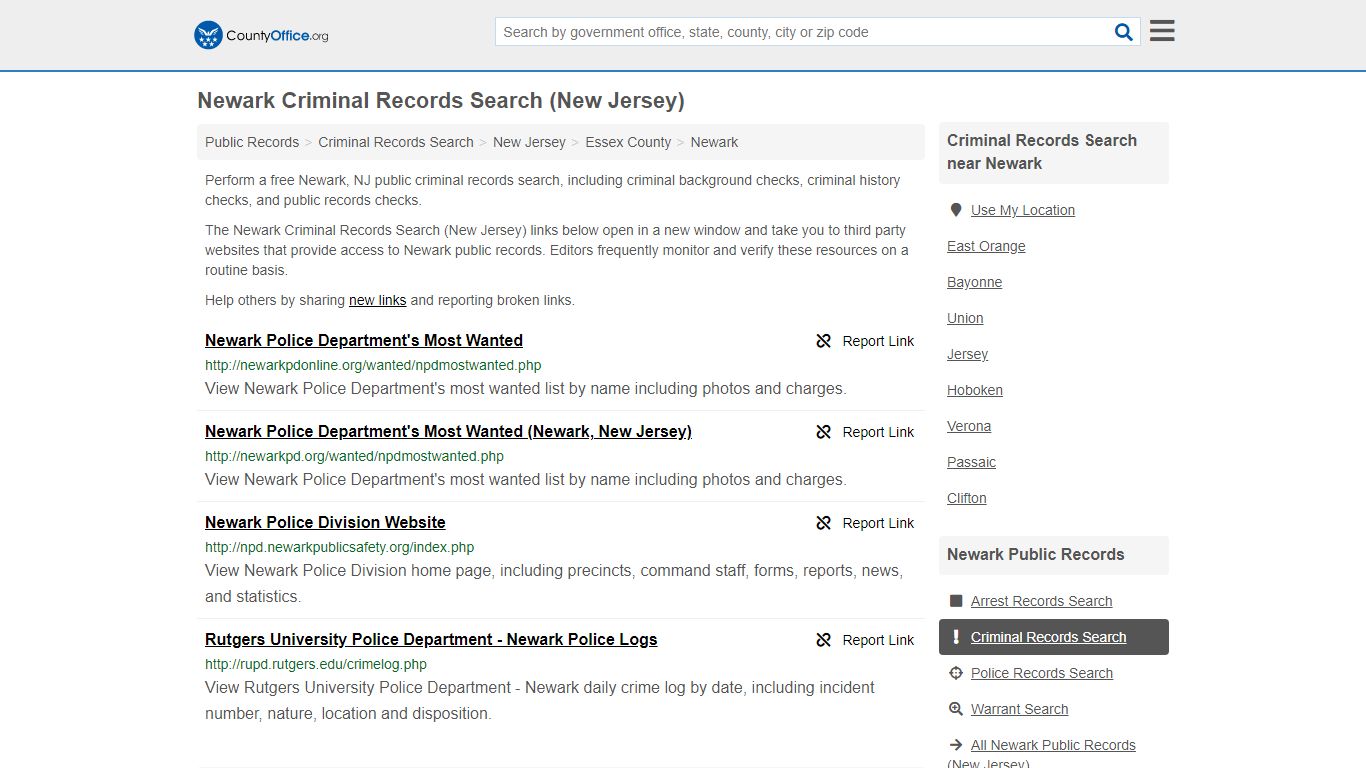The width and height of the screenshot is (1366, 768).
Task: Select Verona nearby city
Action: point(969,426)
